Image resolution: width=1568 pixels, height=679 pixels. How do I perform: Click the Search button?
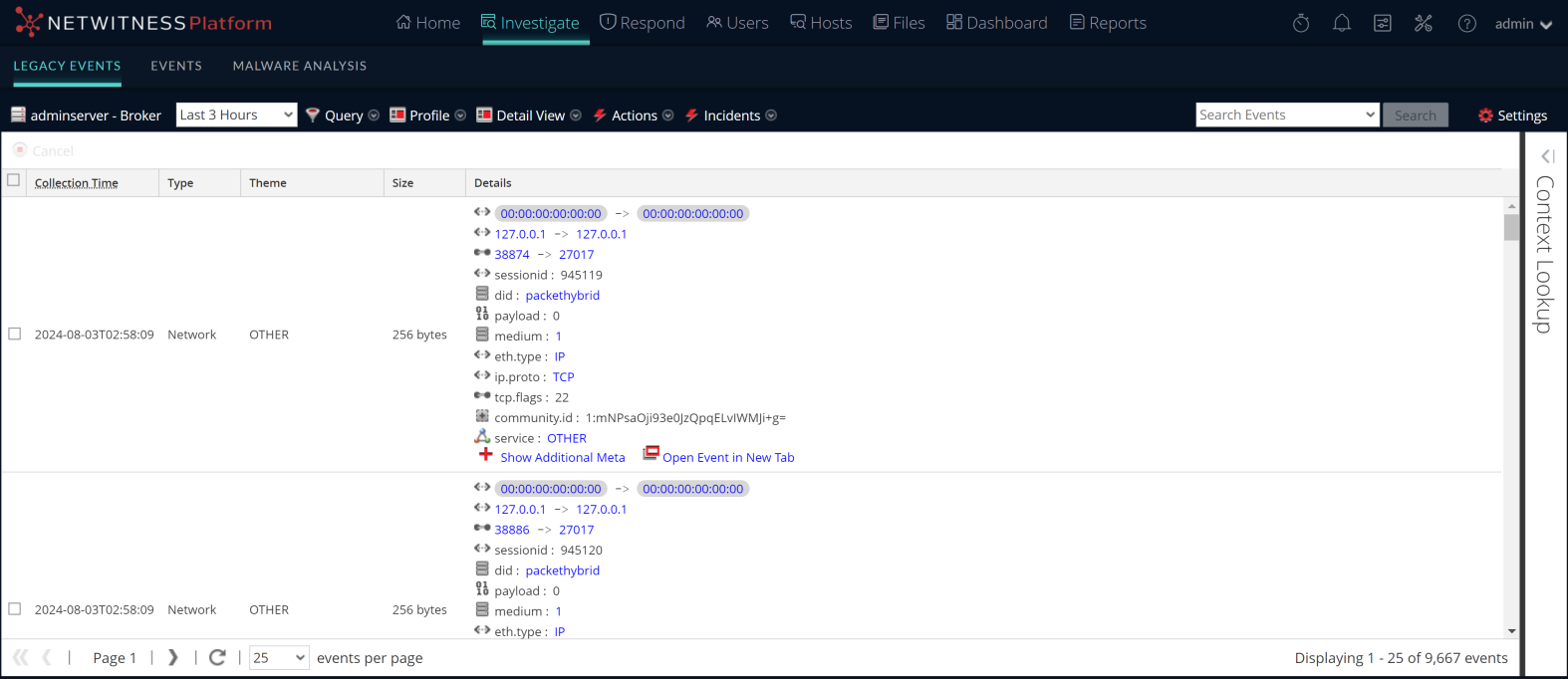[x=1416, y=115]
